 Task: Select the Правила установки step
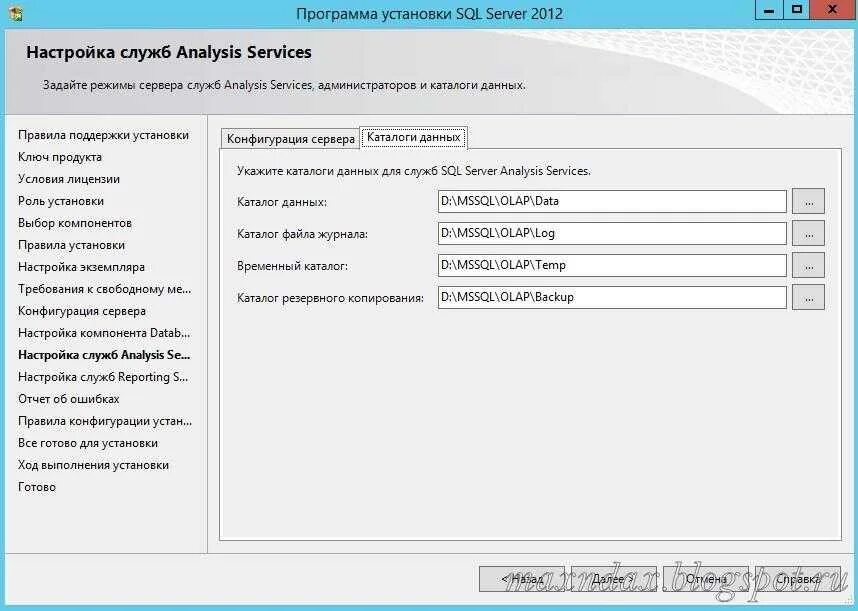(72, 245)
